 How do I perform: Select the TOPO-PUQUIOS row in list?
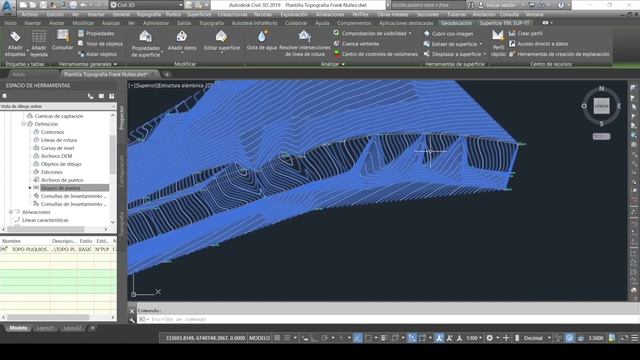(x=58, y=249)
